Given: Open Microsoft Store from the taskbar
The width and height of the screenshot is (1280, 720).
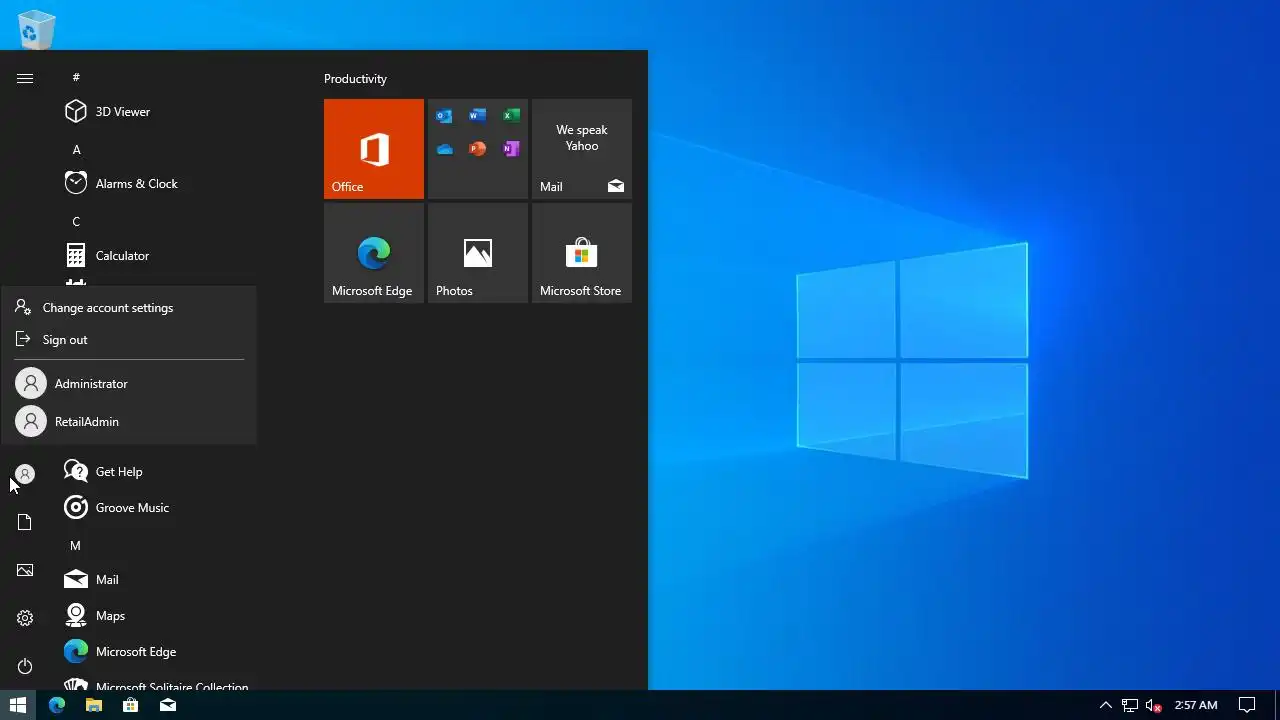Looking at the screenshot, I should pos(130,705).
